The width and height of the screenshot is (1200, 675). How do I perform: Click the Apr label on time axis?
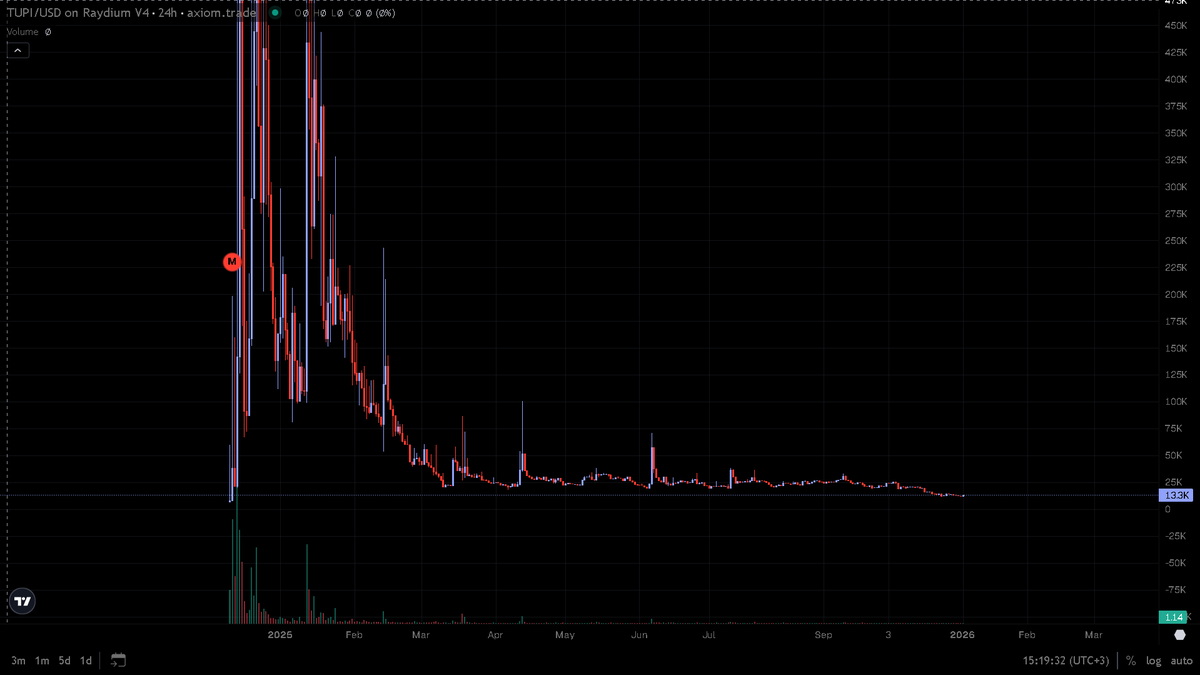coord(496,635)
